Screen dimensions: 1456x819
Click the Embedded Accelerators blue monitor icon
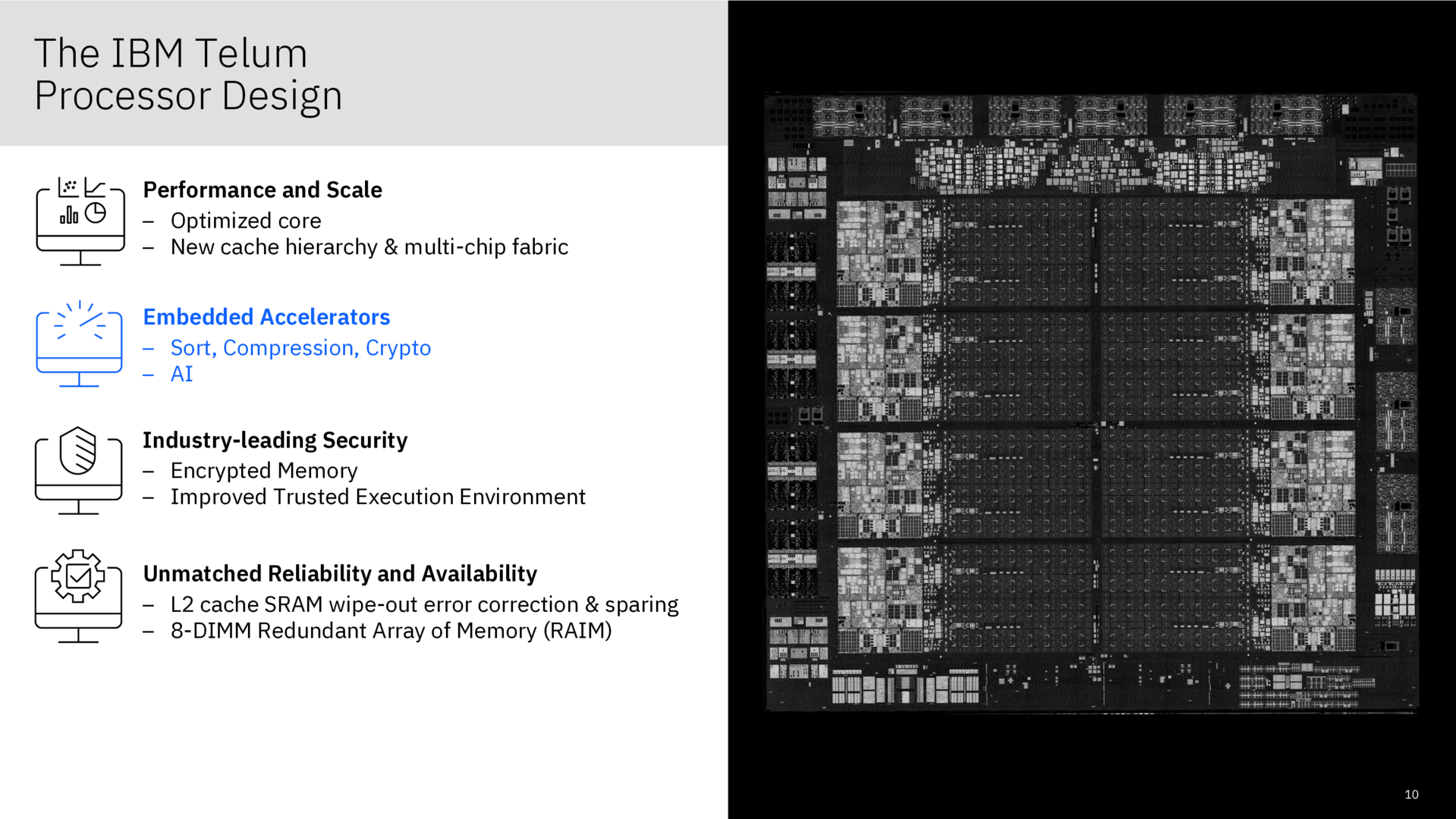click(79, 344)
